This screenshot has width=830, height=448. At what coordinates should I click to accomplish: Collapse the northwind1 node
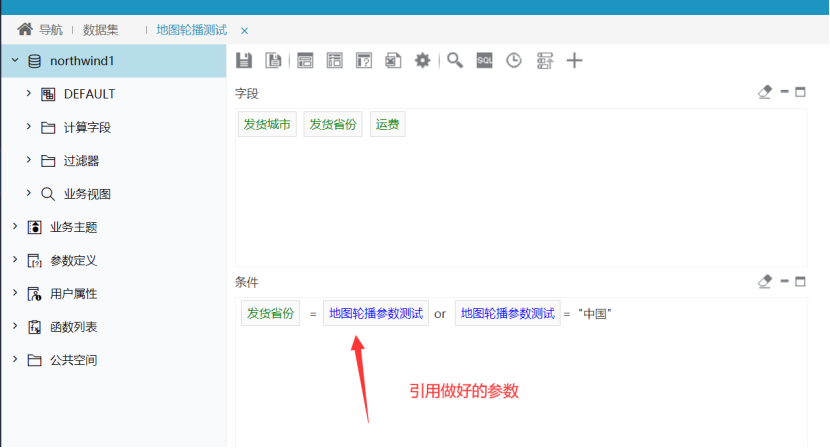point(15,60)
